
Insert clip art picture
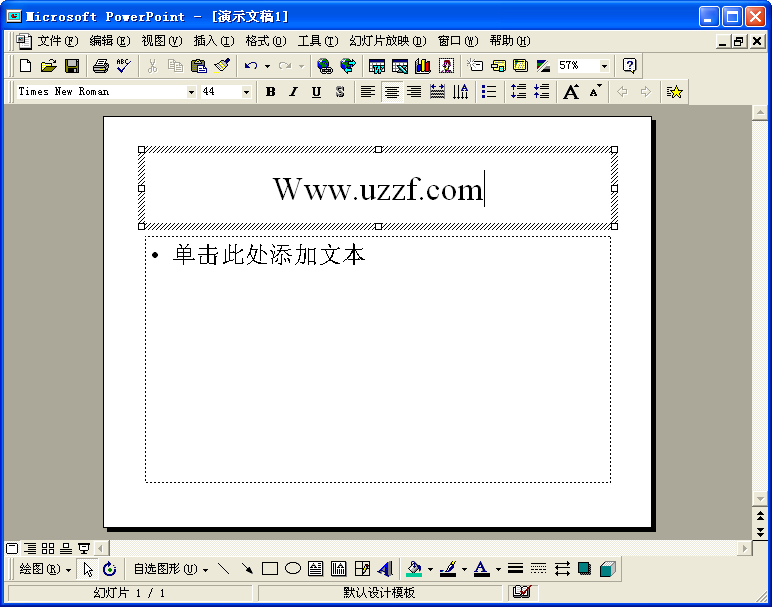pos(447,65)
